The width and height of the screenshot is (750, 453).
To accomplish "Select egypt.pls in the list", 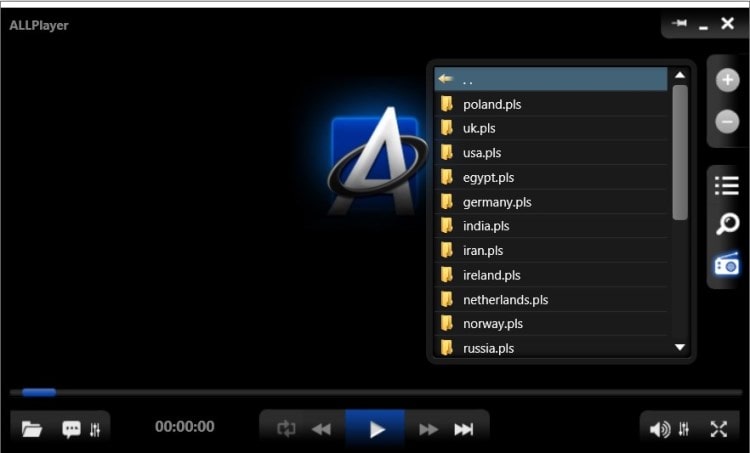I will point(551,177).
